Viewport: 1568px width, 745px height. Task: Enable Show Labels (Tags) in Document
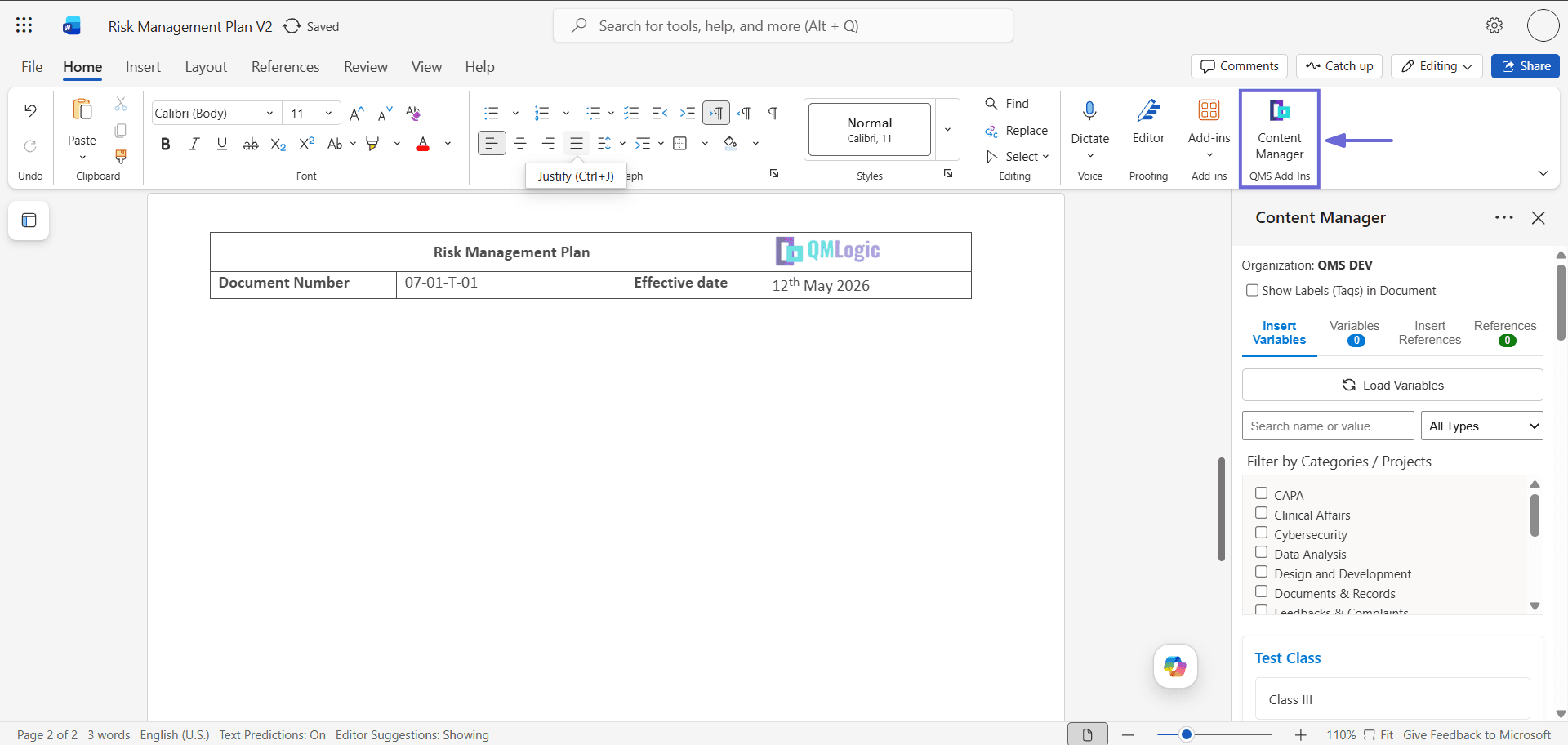click(x=1252, y=290)
